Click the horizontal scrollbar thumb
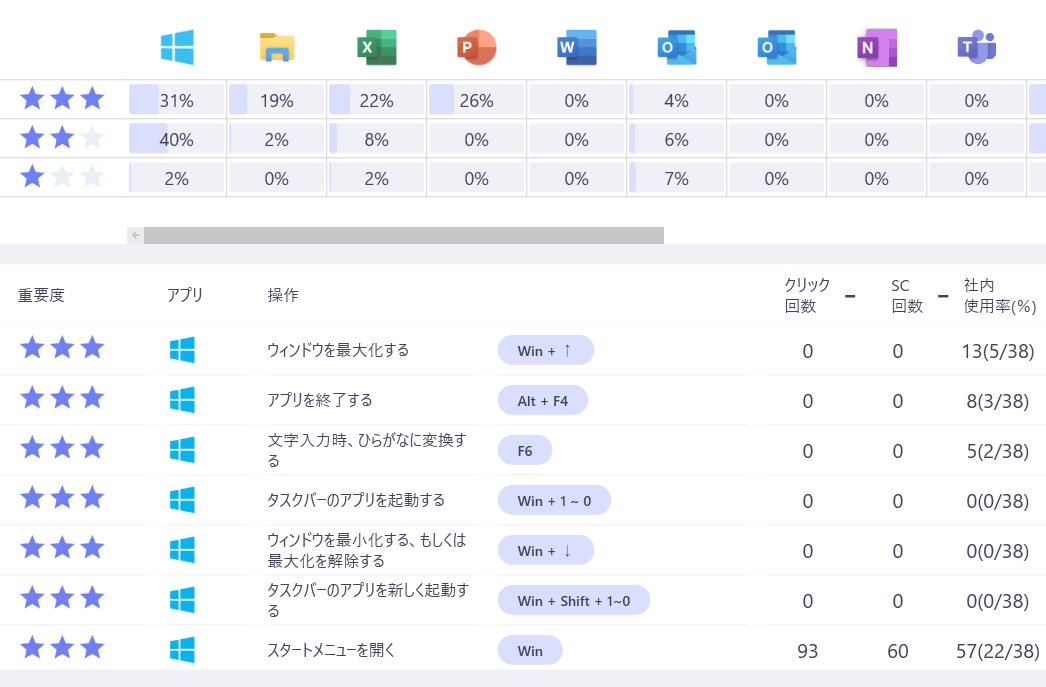This screenshot has width=1046, height=687. (404, 235)
